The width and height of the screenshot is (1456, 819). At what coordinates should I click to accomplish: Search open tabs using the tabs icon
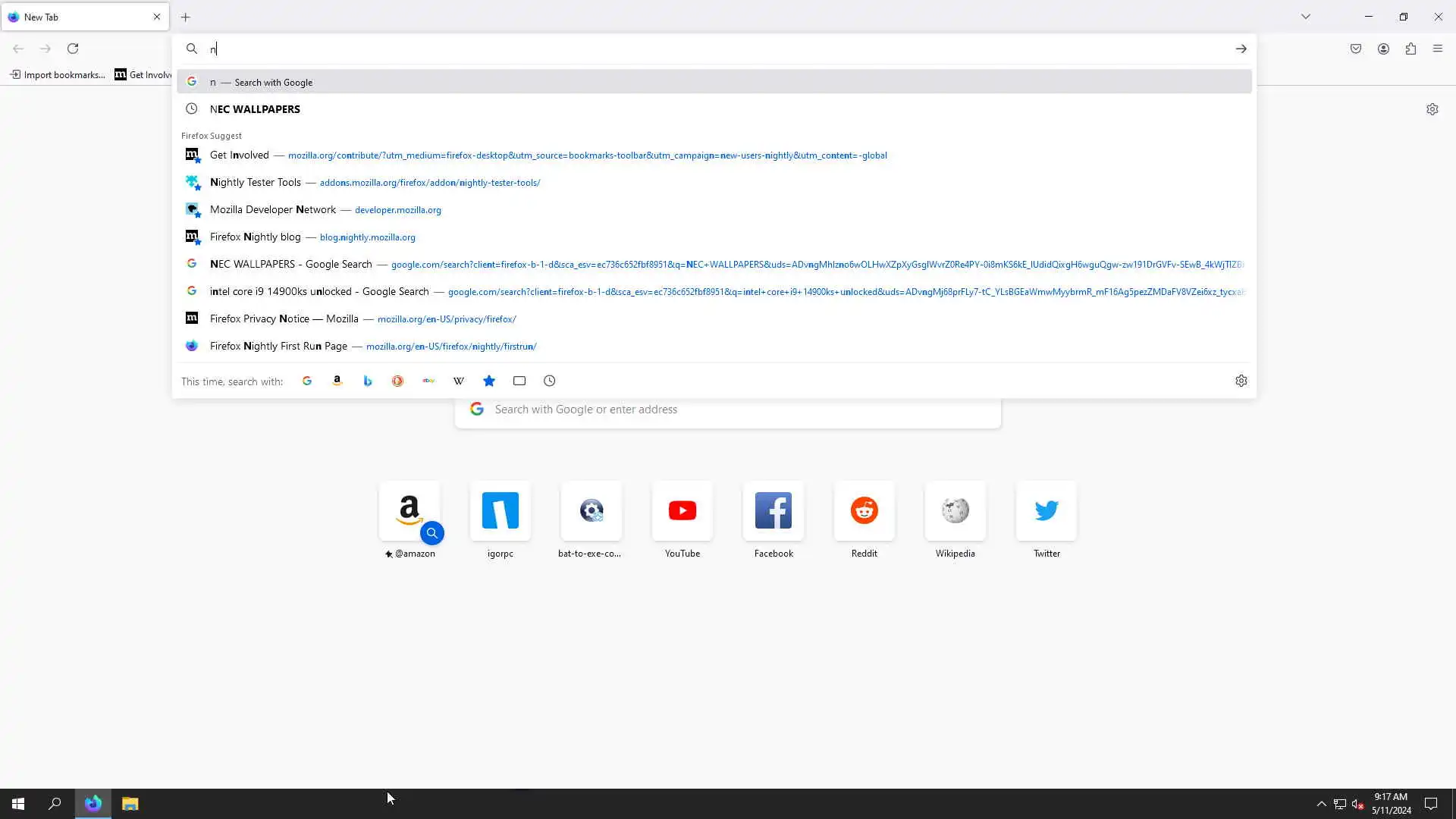519,381
